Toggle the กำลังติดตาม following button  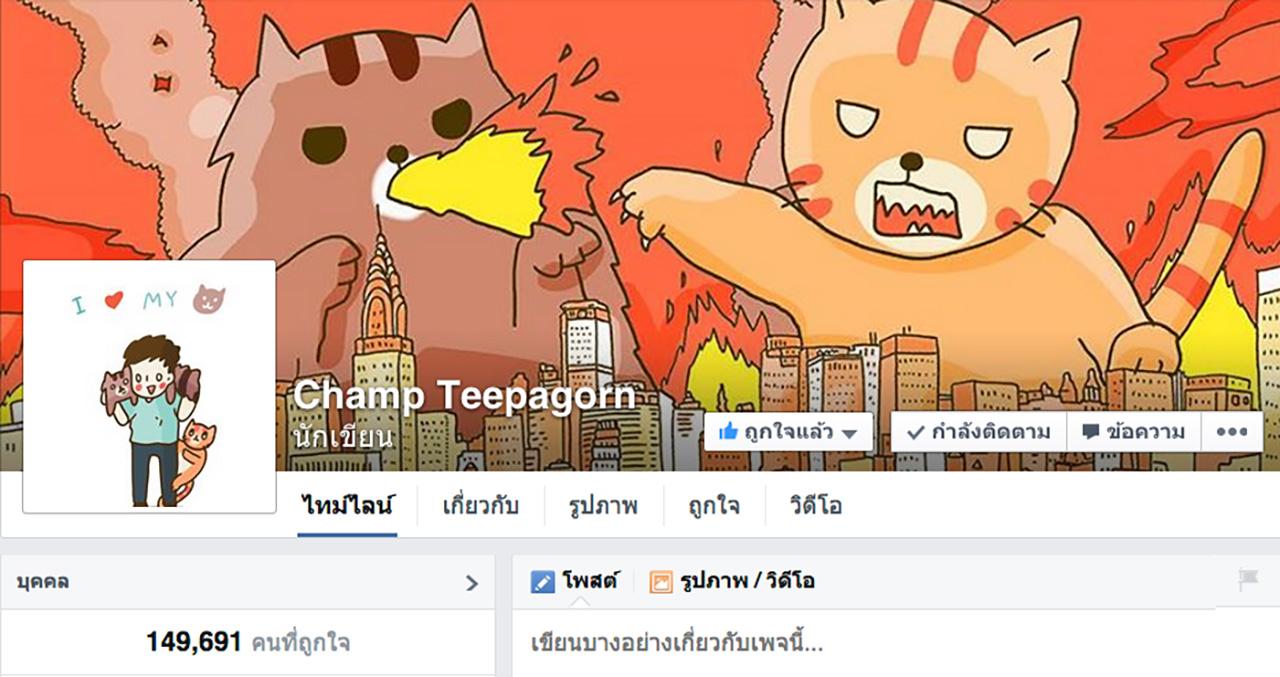tap(978, 432)
